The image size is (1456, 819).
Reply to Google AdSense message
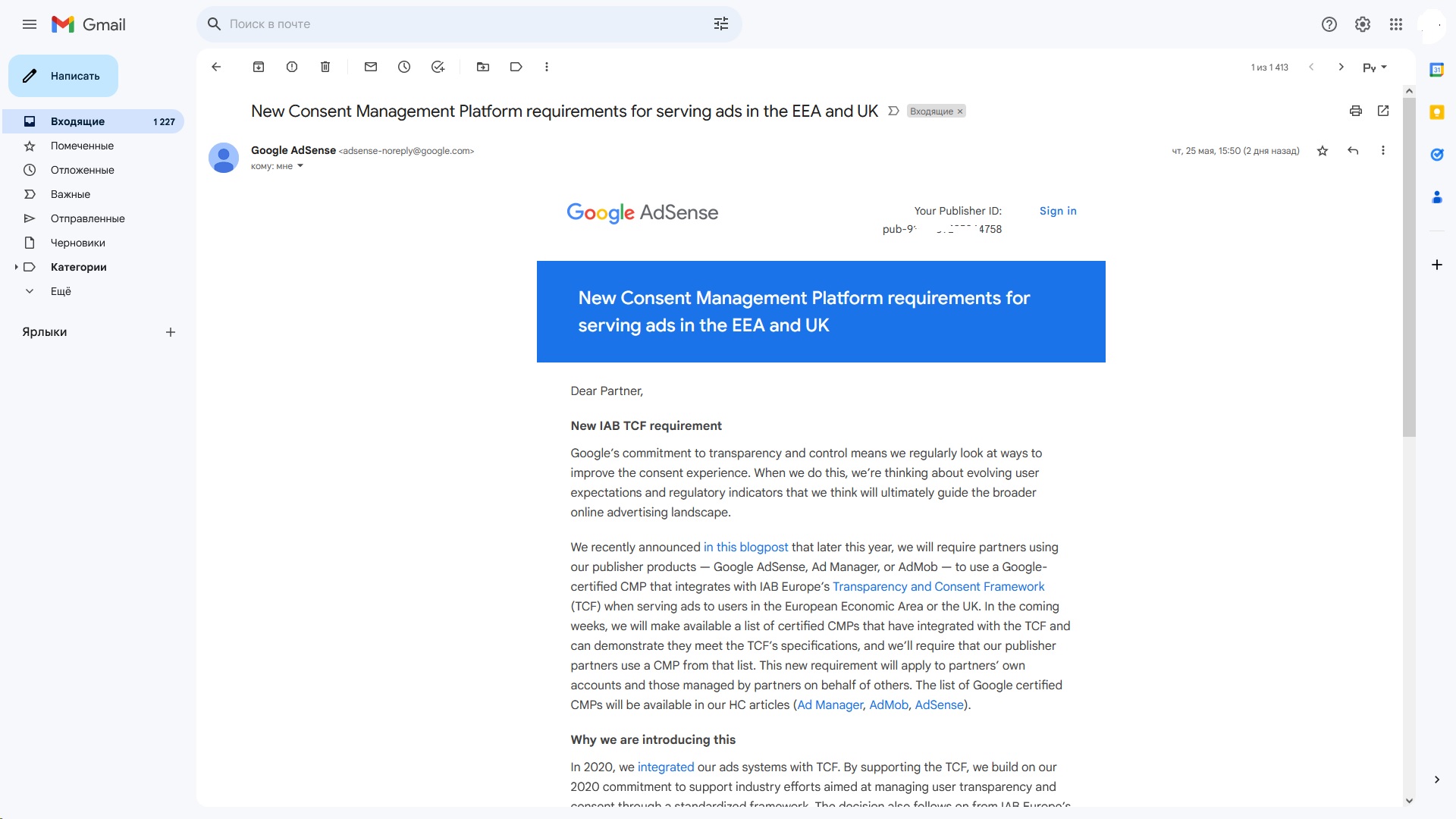pyautogui.click(x=1353, y=151)
